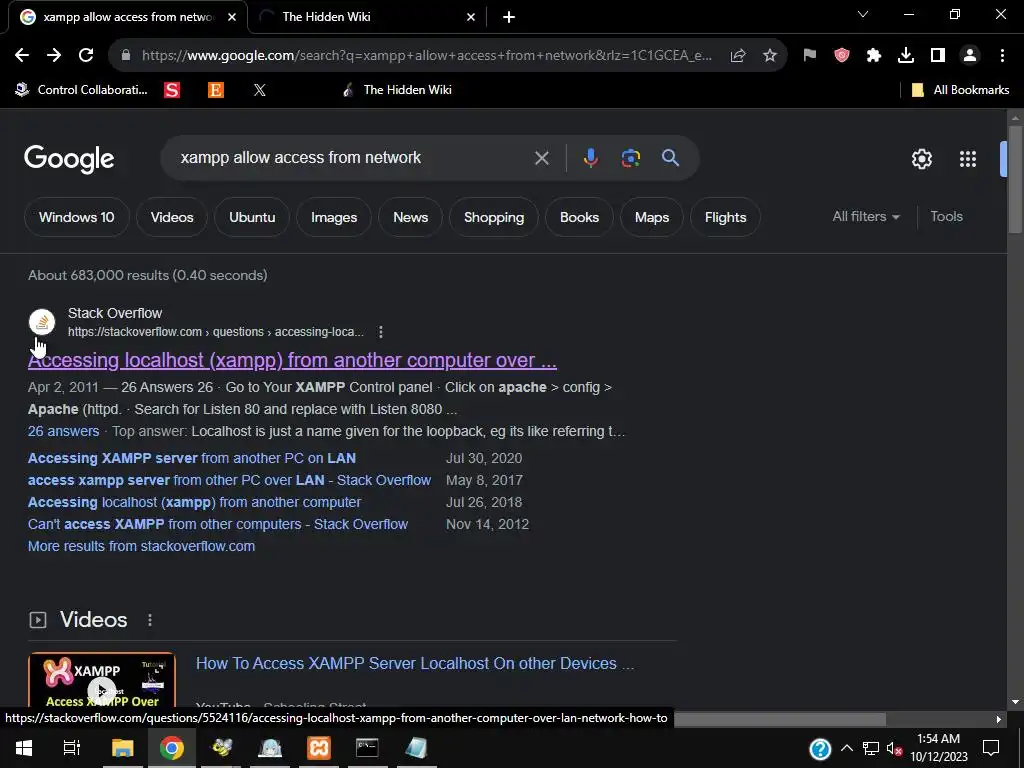Switch to News results
The width and height of the screenshot is (1024, 768).
(x=410, y=217)
